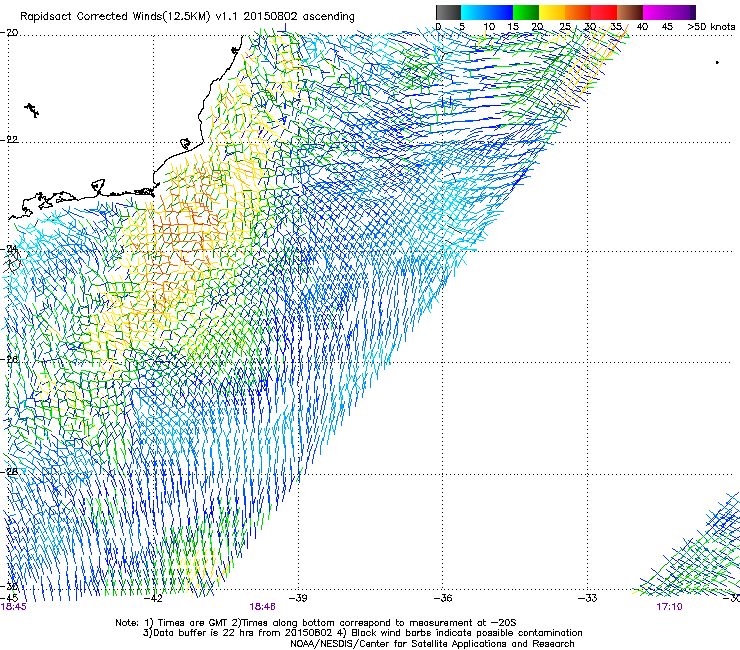Click the orange 25-30 knots legend segment
The width and height of the screenshot is (740, 650).
(578, 12)
